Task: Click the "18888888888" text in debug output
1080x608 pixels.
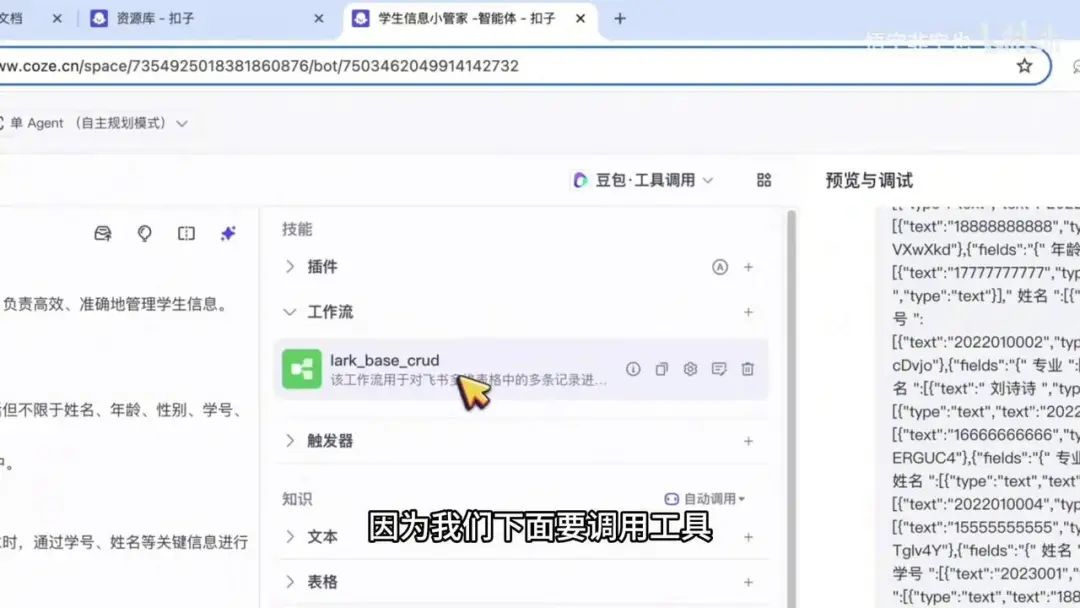Action: (x=1002, y=227)
